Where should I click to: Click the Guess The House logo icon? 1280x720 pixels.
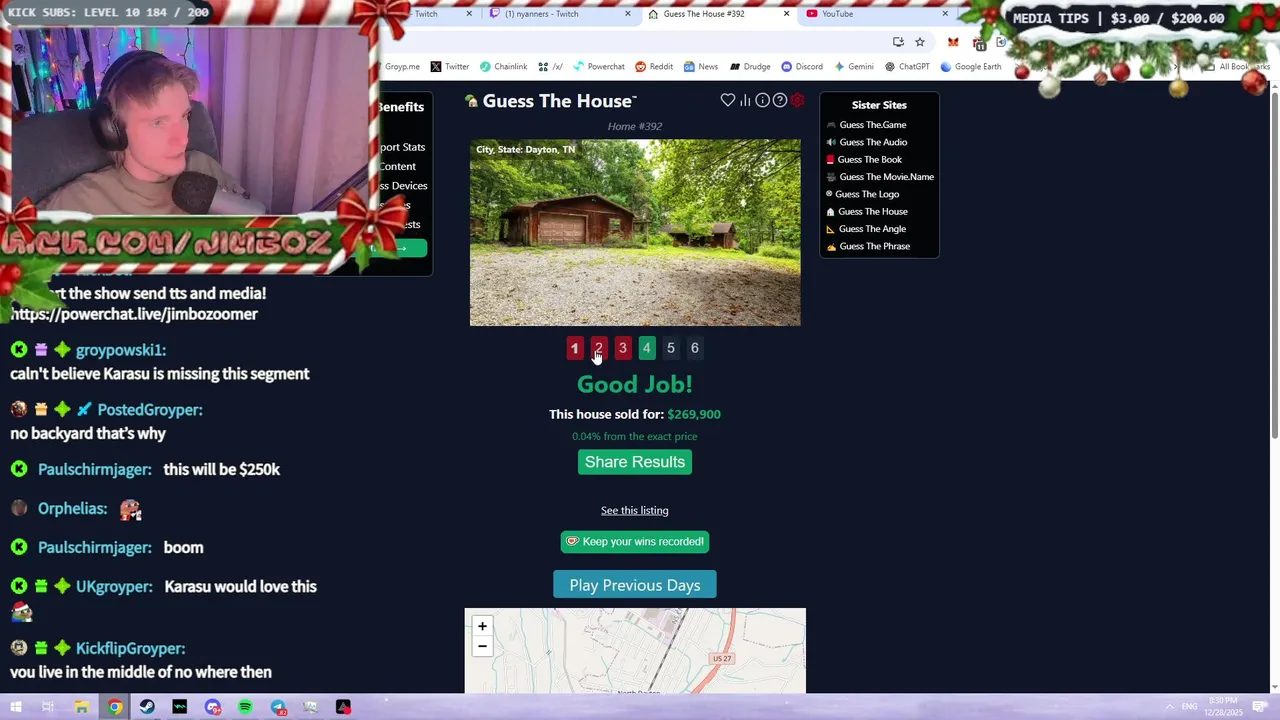[471, 101]
